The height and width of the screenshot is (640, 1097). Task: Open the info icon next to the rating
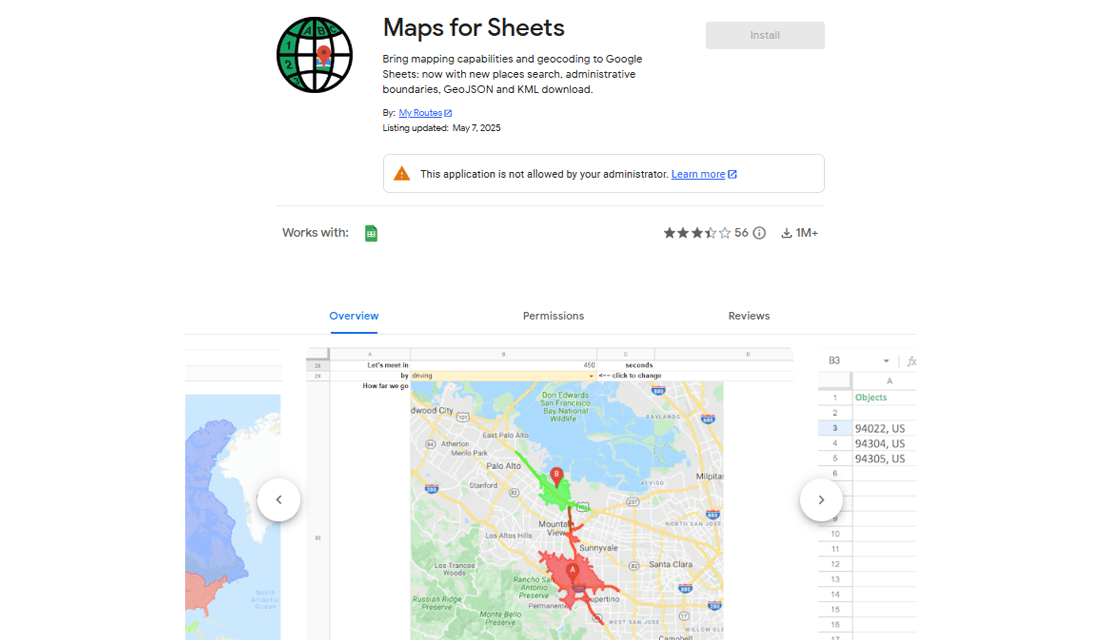pos(758,232)
